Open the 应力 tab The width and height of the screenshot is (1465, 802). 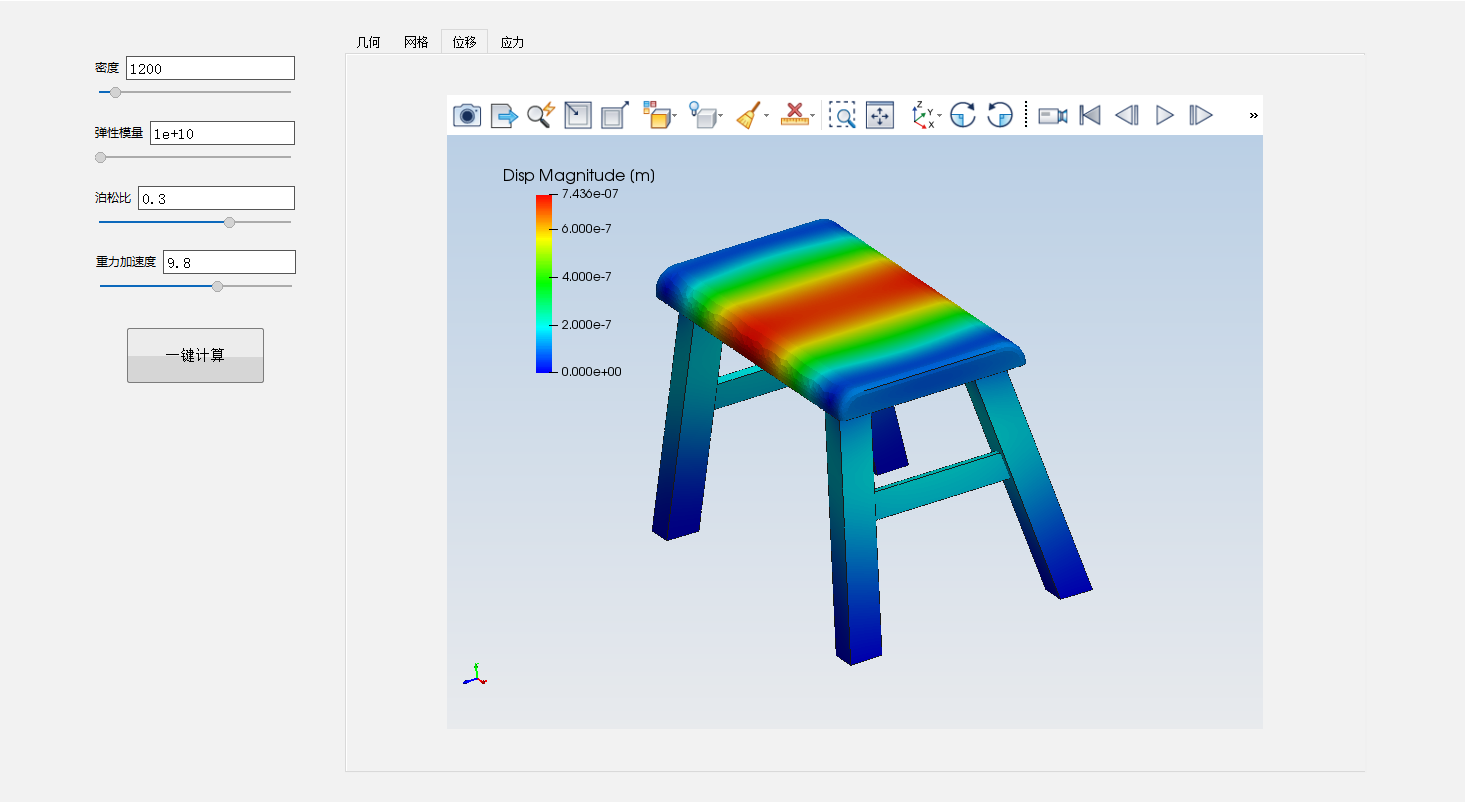coord(512,42)
